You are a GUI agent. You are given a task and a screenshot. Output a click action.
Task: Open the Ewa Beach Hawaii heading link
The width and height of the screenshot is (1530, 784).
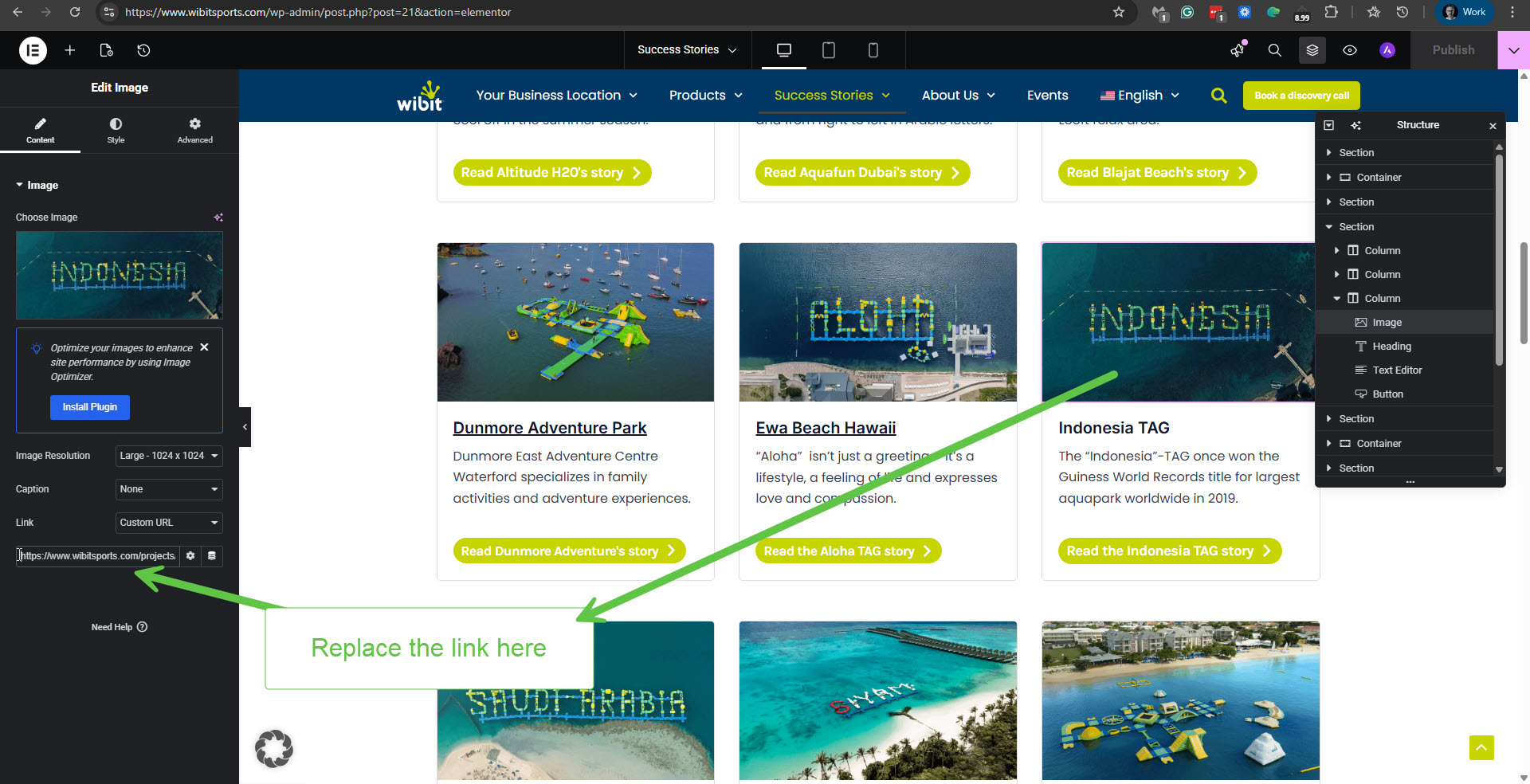(826, 428)
